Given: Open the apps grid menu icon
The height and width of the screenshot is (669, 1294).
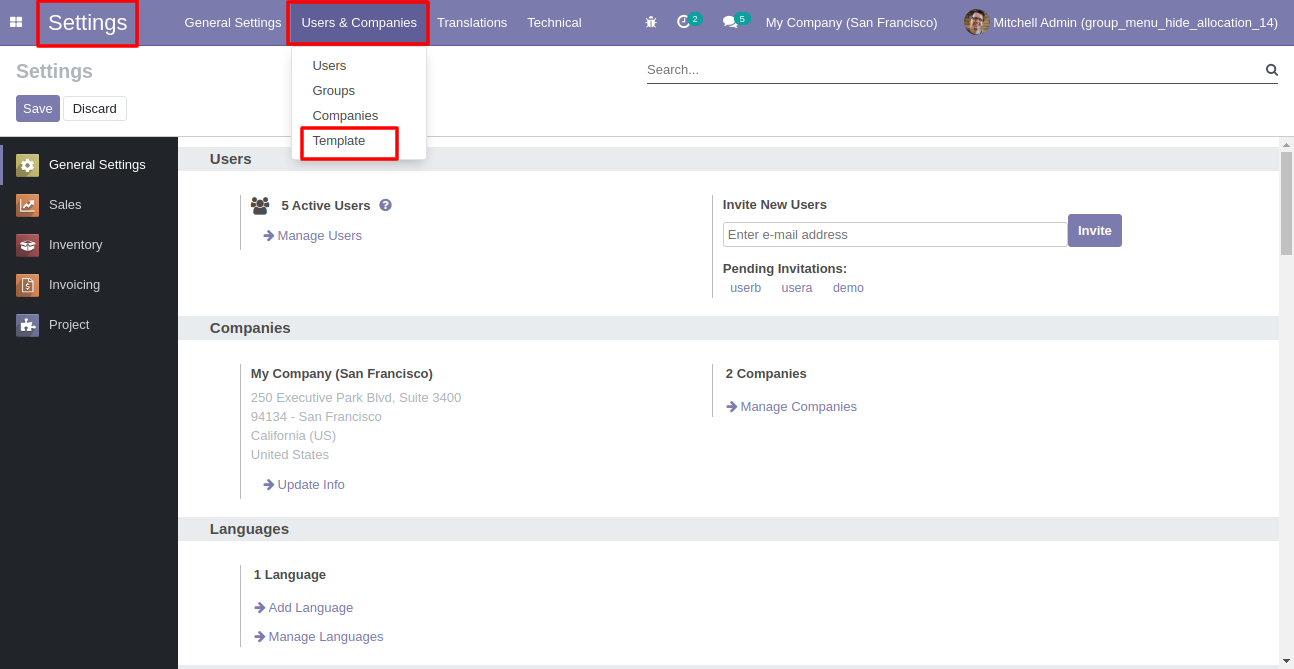Looking at the screenshot, I should point(16,22).
